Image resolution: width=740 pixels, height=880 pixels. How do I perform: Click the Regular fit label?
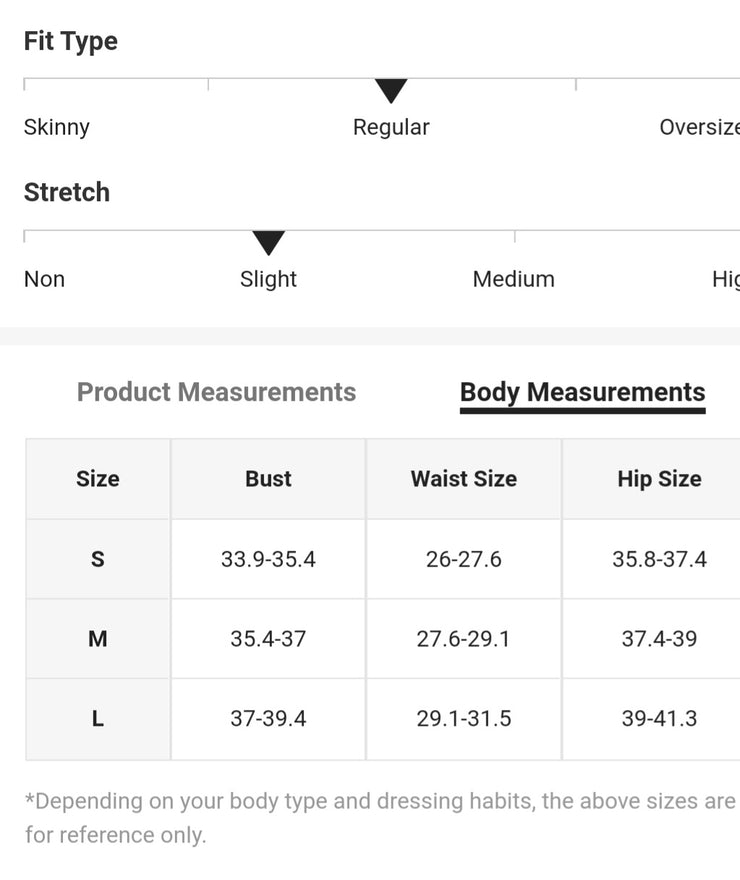[x=391, y=127]
